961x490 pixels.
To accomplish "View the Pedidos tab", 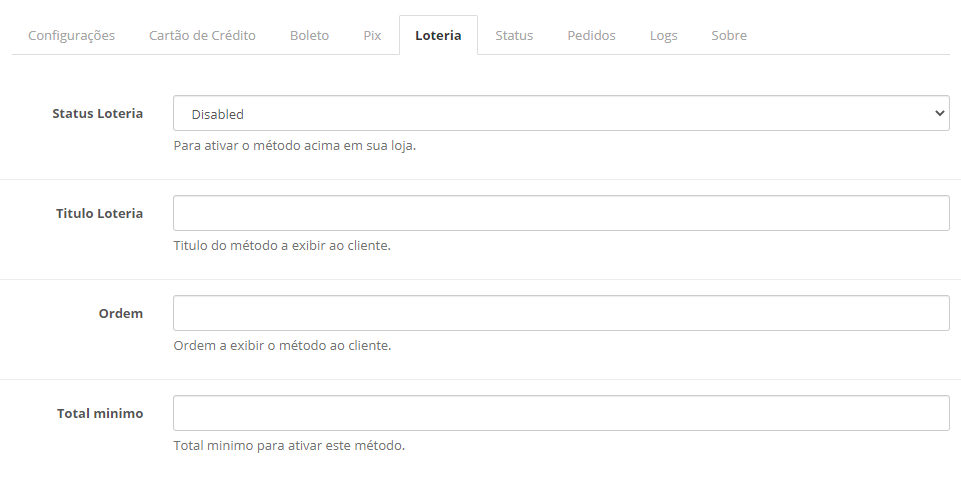I will pos(591,35).
